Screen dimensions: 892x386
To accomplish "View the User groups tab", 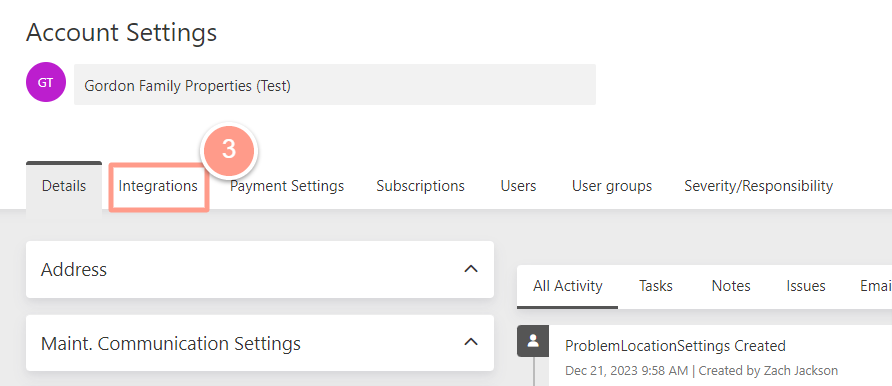I will coord(612,186).
